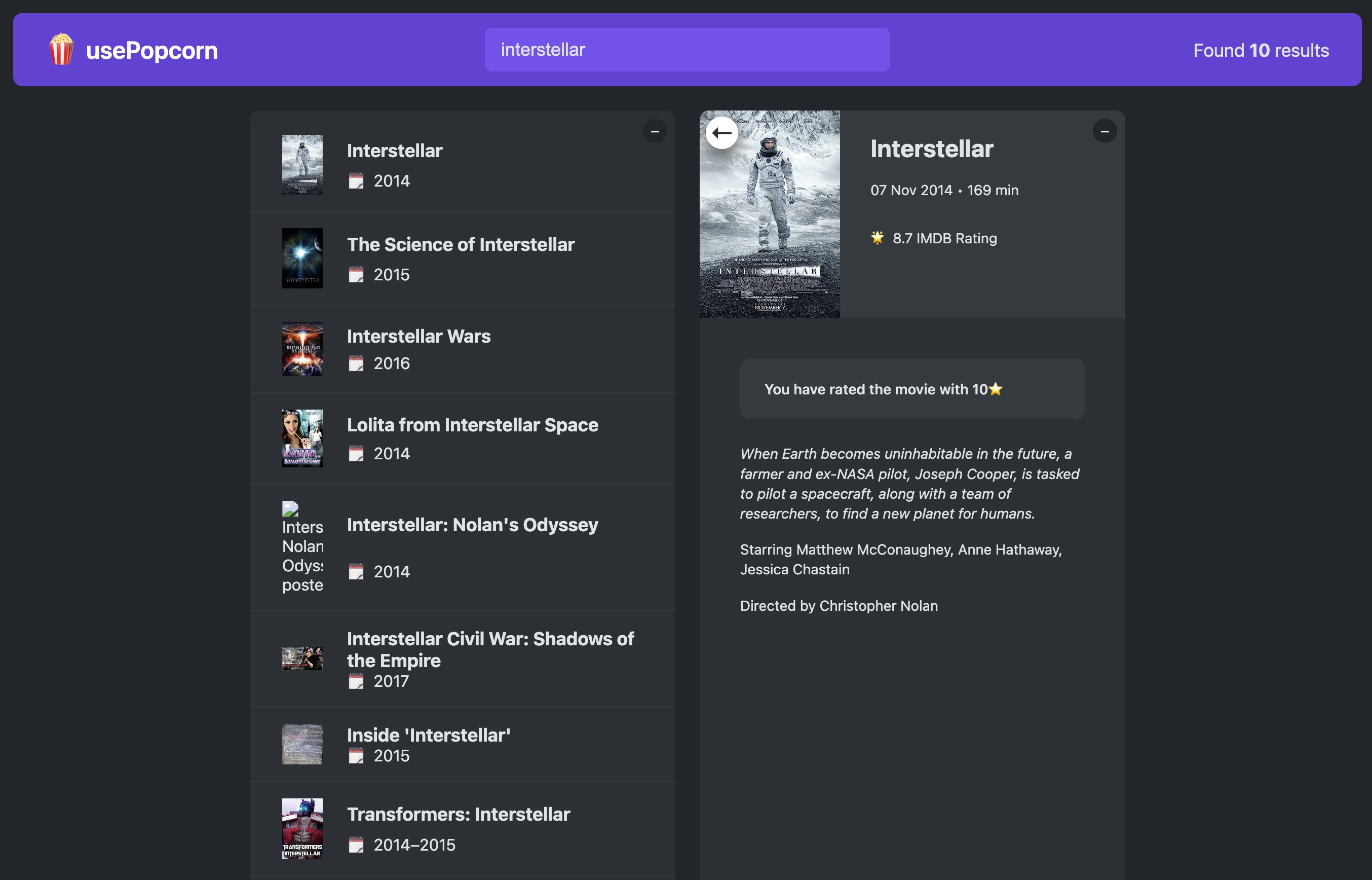The width and height of the screenshot is (1372, 880).
Task: Click the back arrow on movie details
Action: click(721, 133)
